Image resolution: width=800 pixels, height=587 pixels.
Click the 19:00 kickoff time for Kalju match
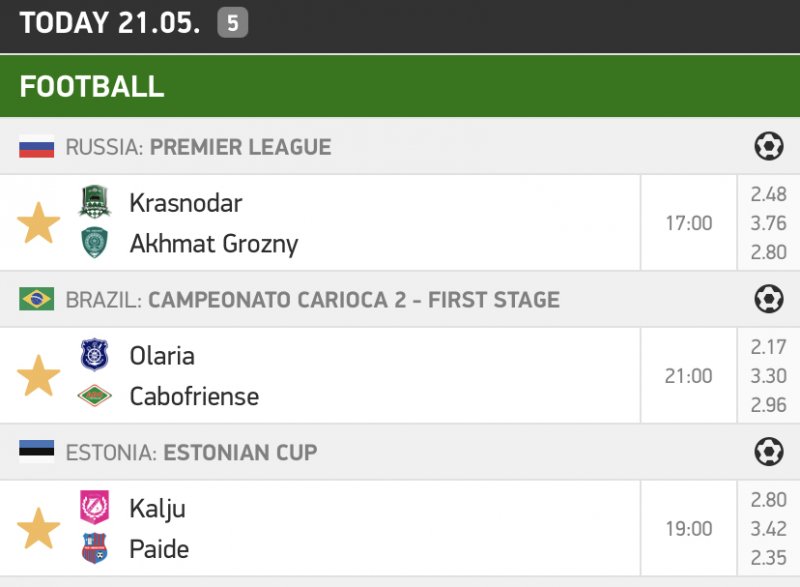click(689, 529)
